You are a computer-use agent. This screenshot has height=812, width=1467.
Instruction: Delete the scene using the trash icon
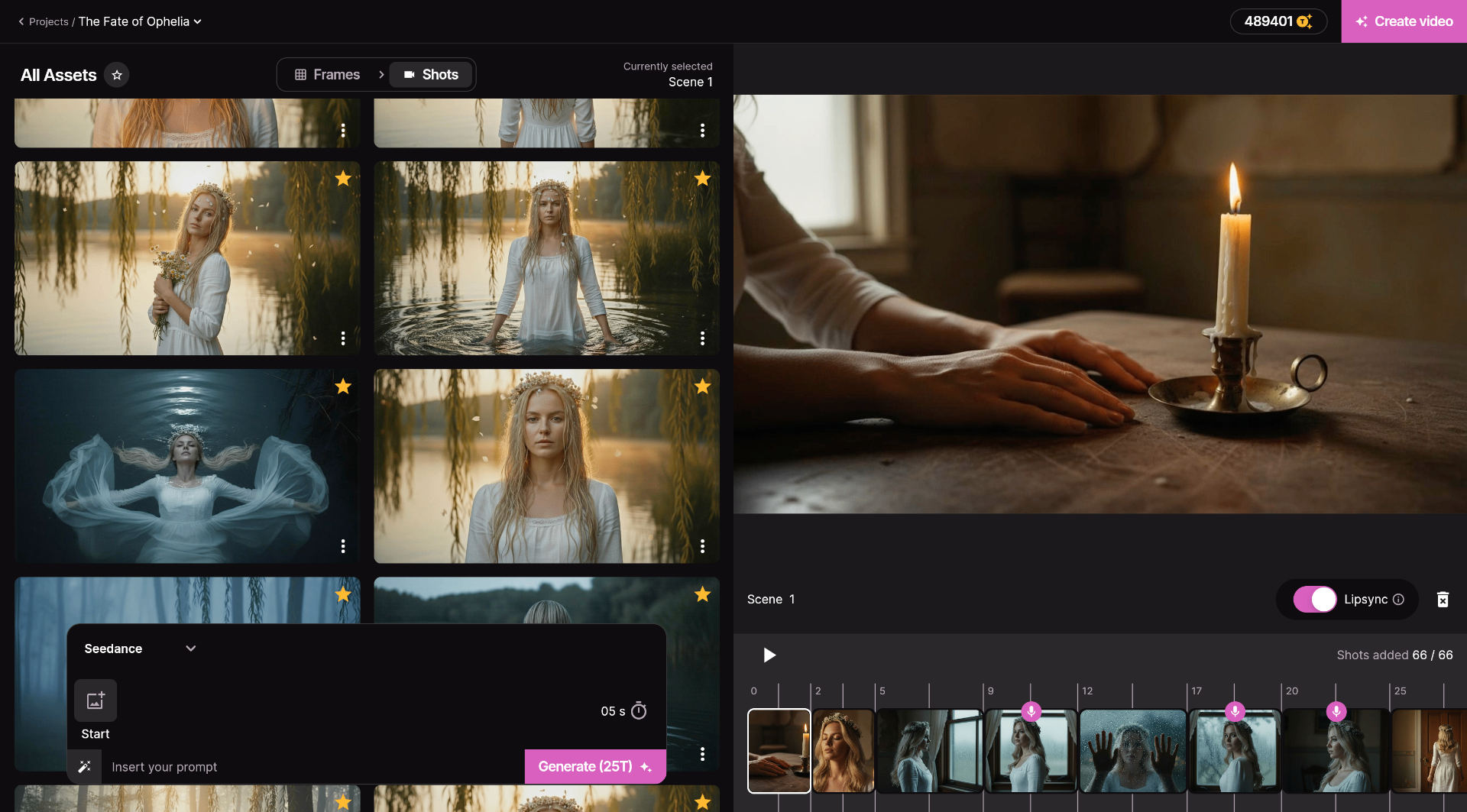tap(1443, 600)
